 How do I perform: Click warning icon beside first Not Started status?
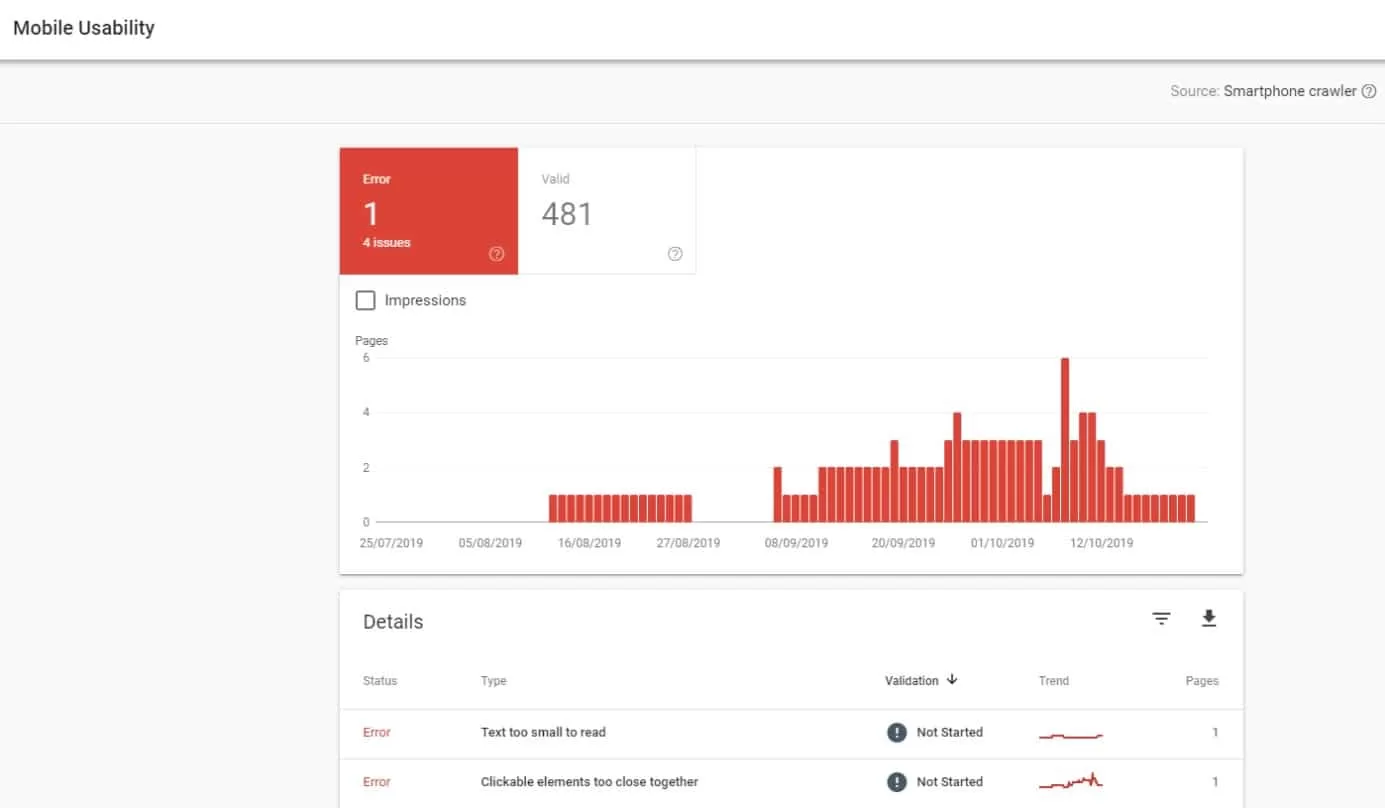click(x=896, y=732)
